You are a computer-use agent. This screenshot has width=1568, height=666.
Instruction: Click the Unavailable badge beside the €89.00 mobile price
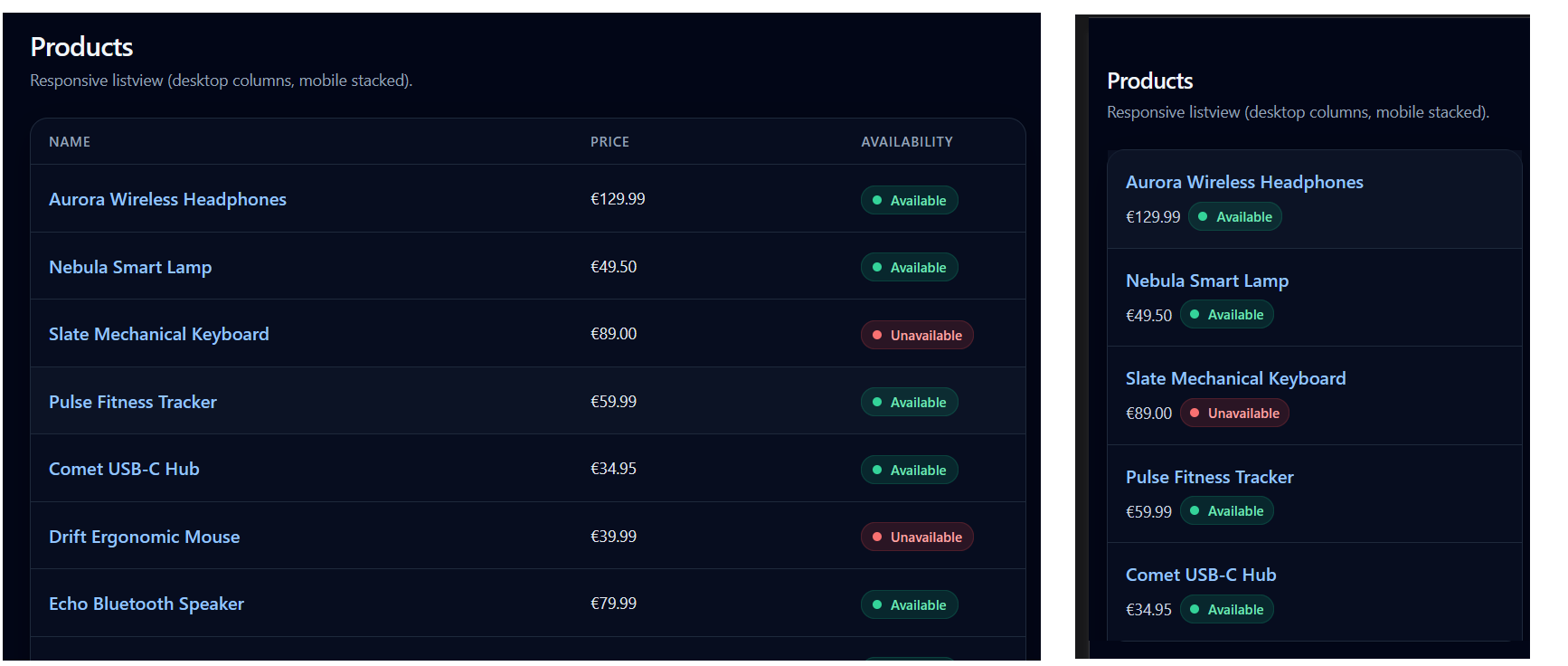click(x=1234, y=414)
